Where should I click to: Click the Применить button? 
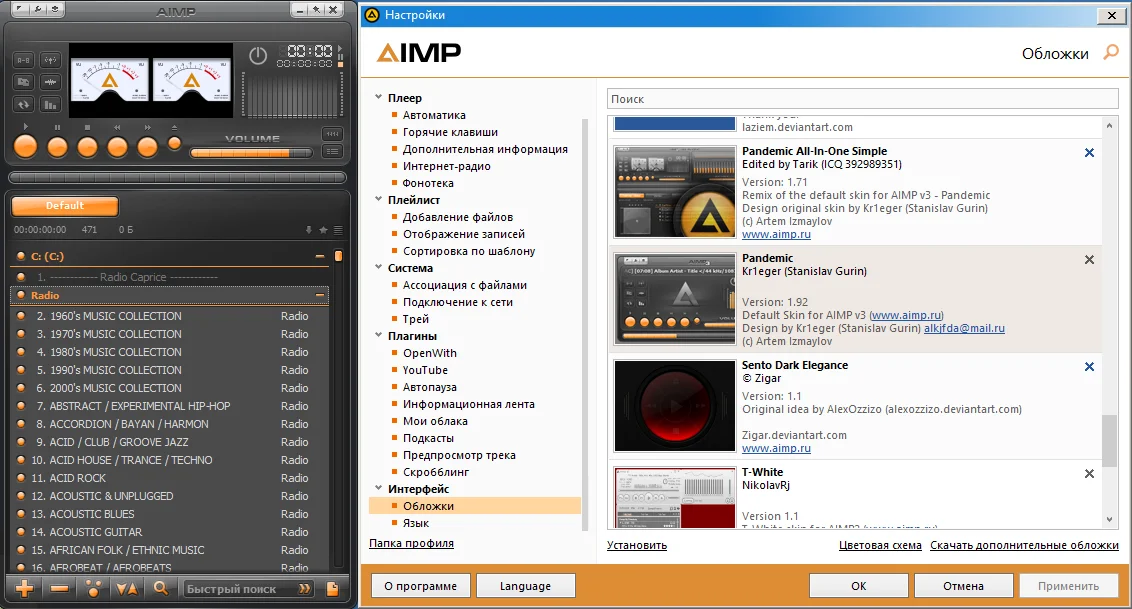1068,586
